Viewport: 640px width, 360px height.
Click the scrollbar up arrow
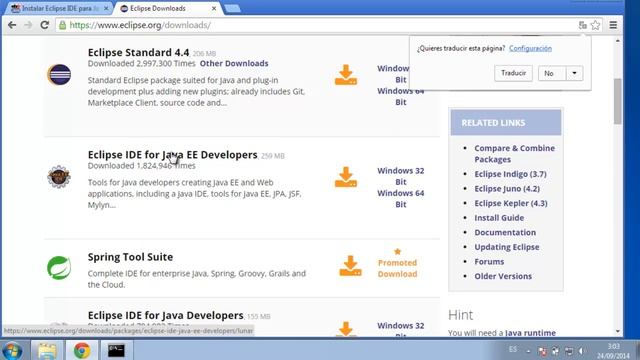(618, 41)
